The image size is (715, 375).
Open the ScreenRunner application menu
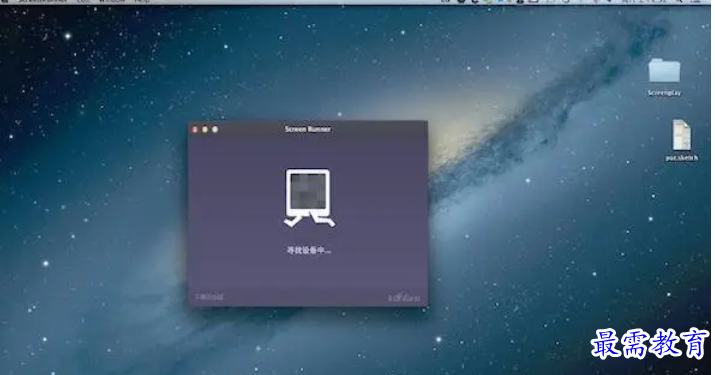pos(42,1)
